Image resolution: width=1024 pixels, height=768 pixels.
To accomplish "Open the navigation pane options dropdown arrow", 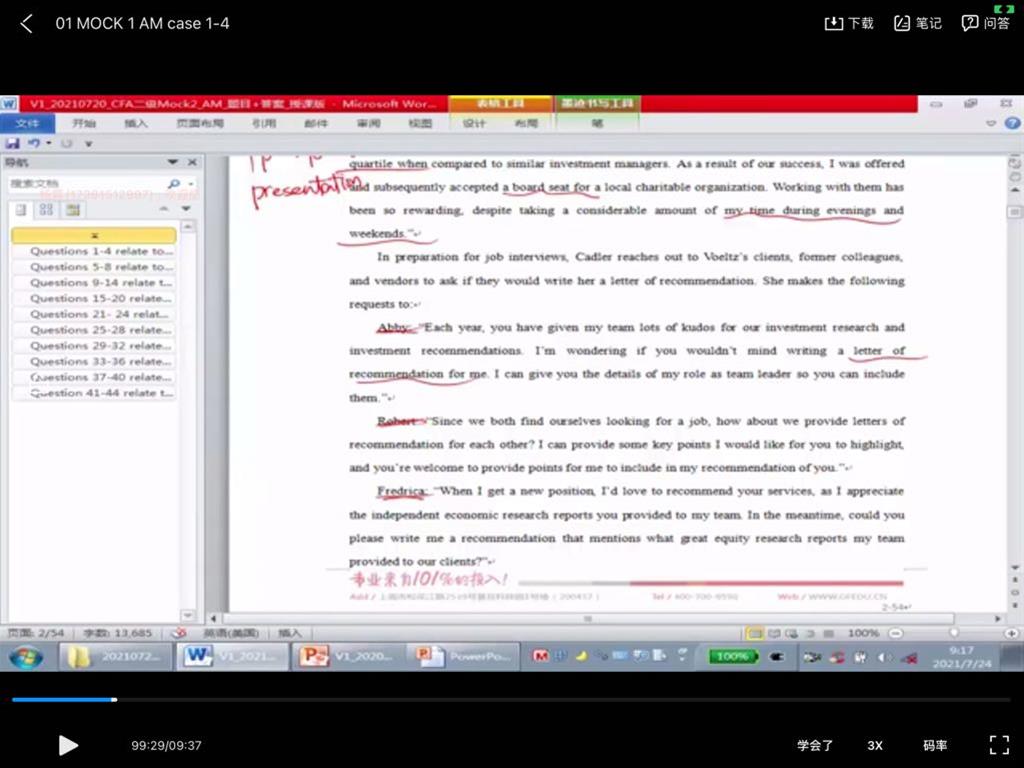I will tap(172, 162).
